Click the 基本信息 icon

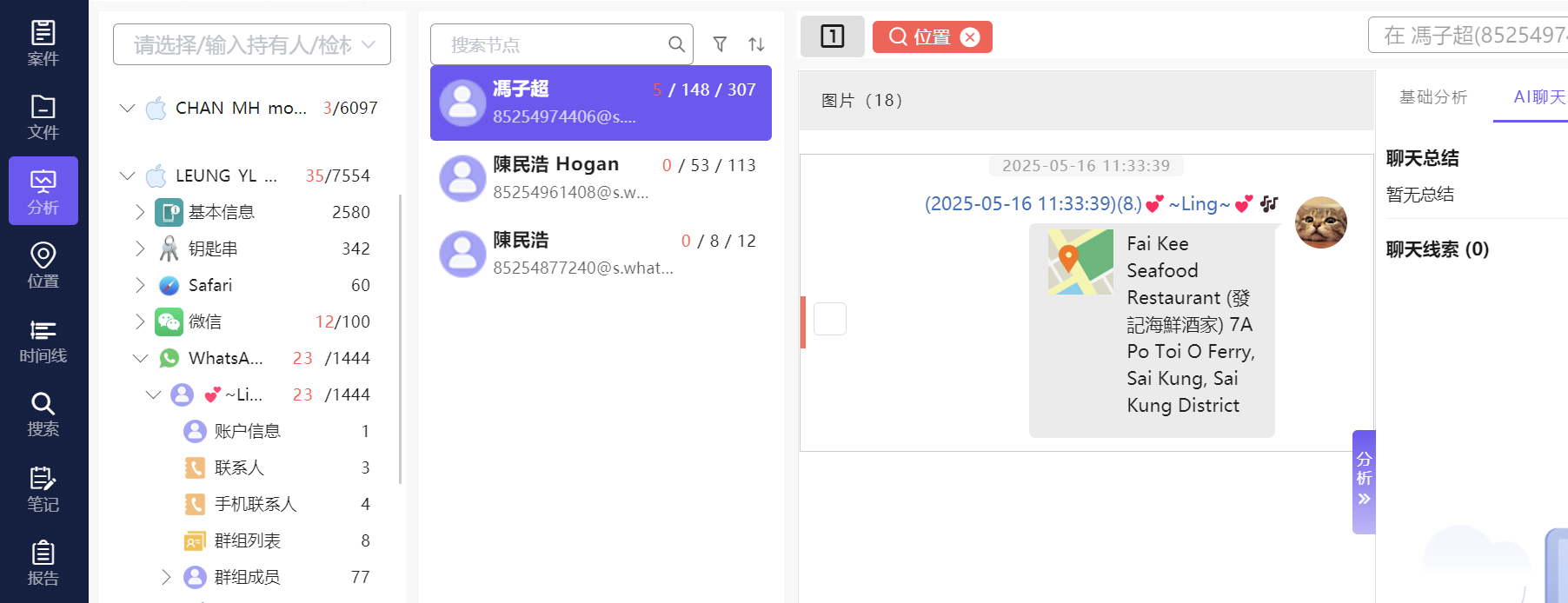coord(169,212)
